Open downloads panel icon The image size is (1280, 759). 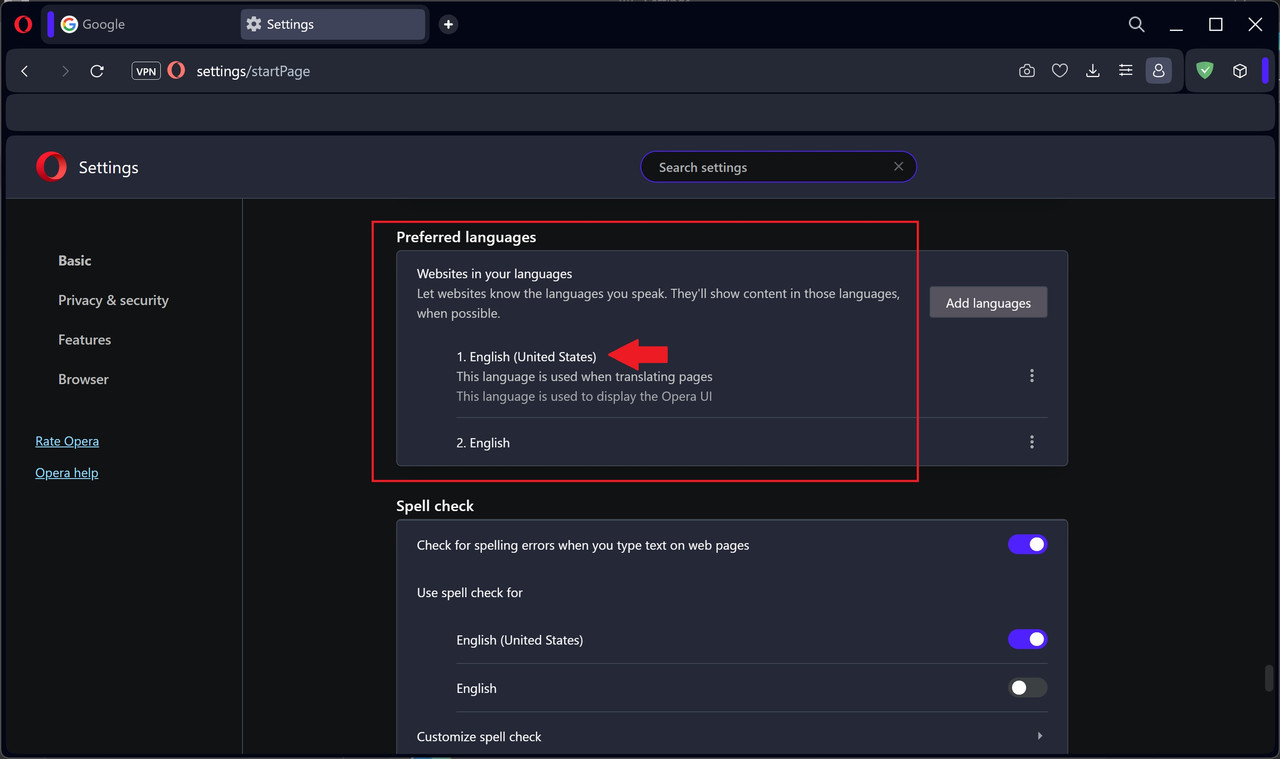pyautogui.click(x=1093, y=71)
